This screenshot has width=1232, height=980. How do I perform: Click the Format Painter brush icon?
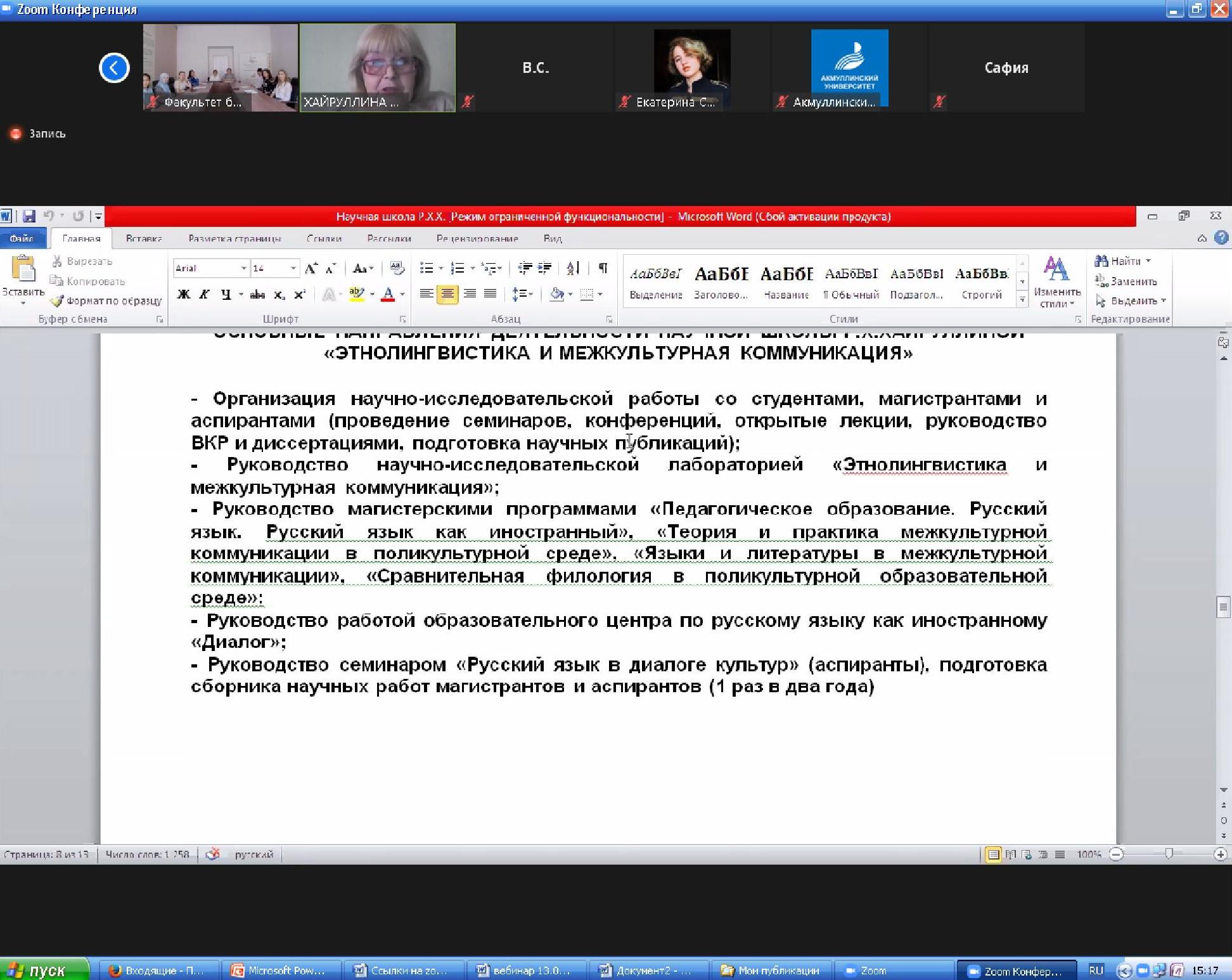coord(57,301)
